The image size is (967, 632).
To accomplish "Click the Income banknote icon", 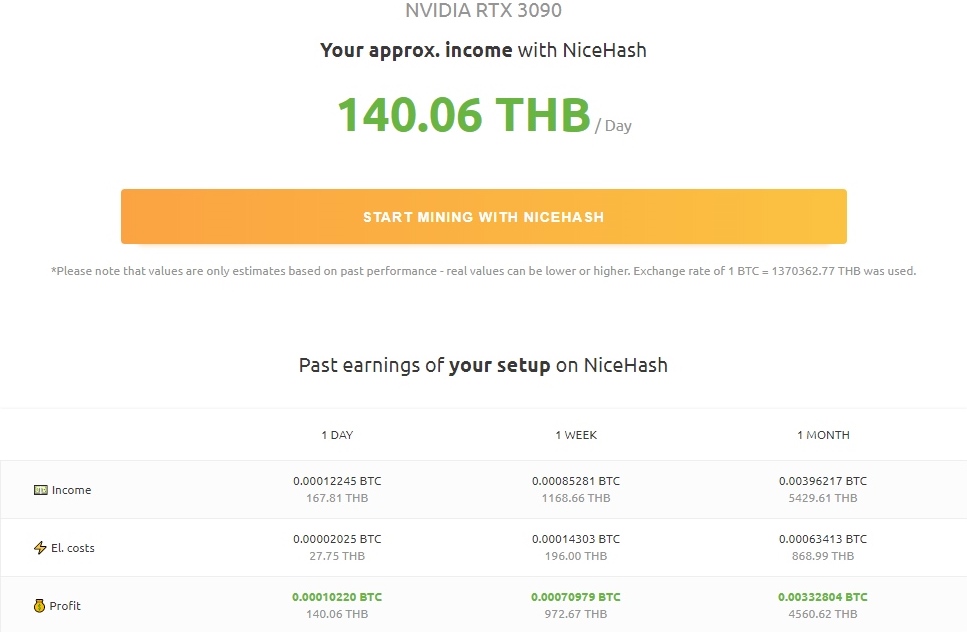I will point(40,490).
